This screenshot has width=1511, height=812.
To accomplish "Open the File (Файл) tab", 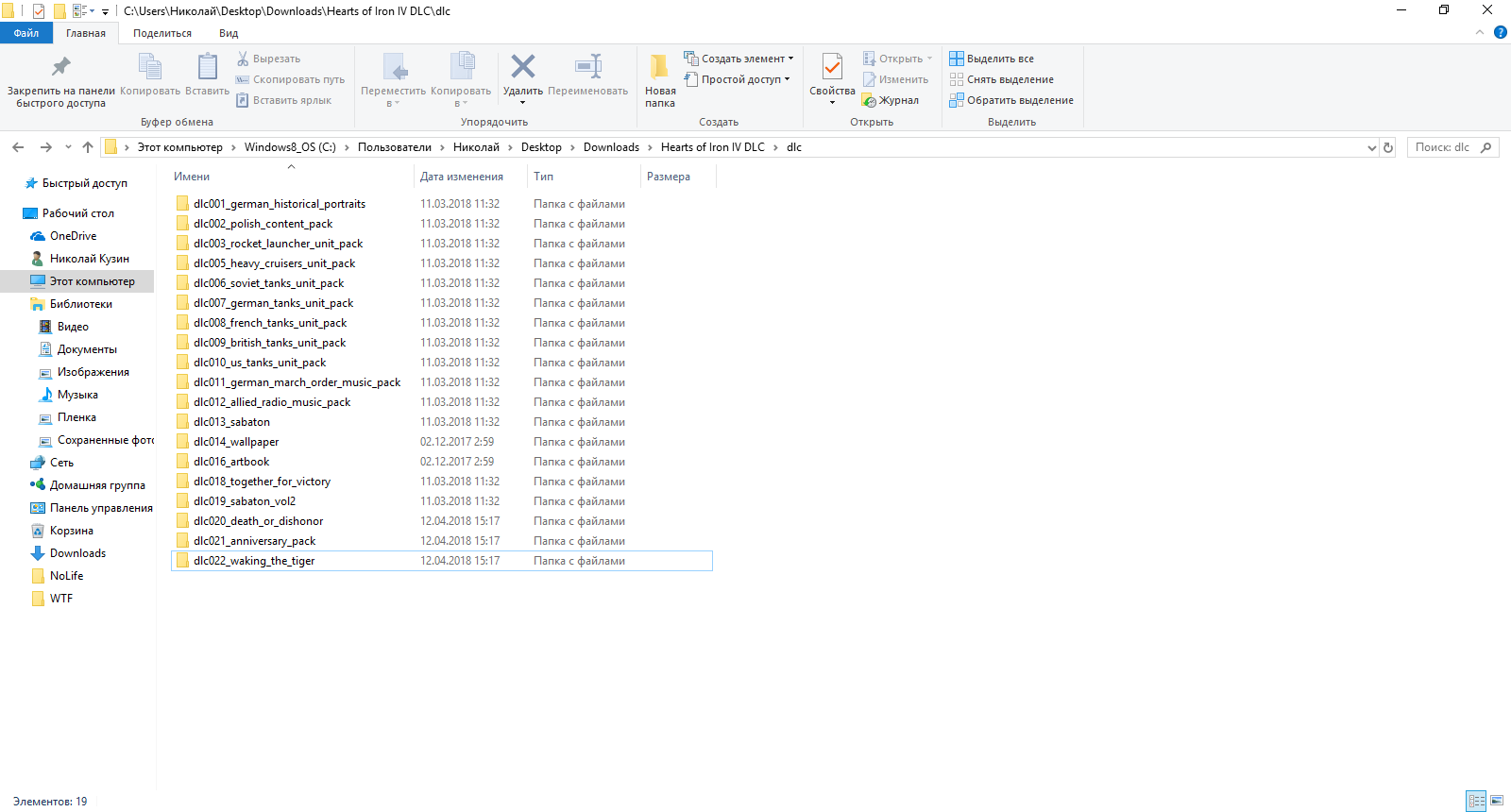I will point(26,33).
